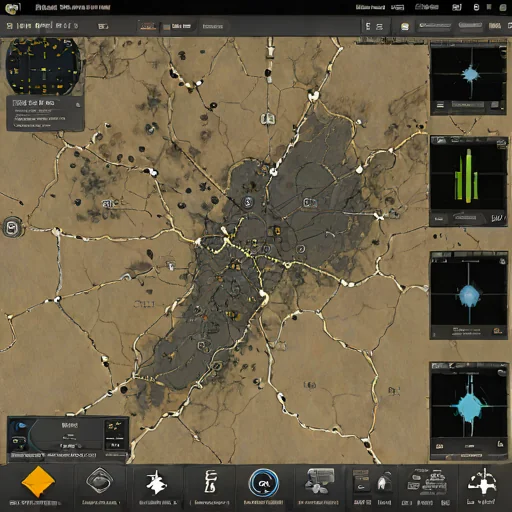The image size is (512, 512).
Task: Select the third dim tab in top toolbar
Action: click(x=213, y=26)
